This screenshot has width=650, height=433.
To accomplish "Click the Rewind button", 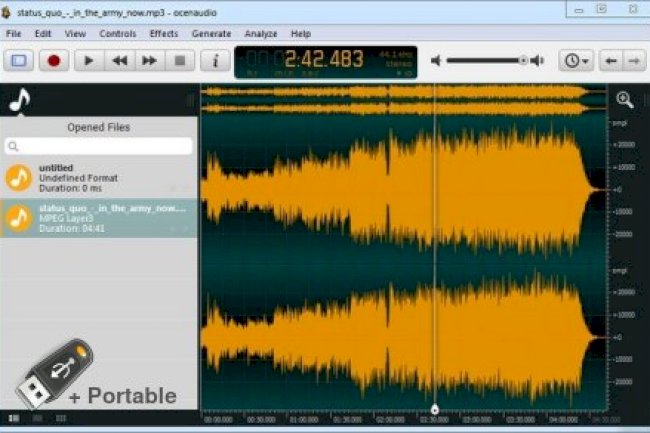I will click(x=119, y=61).
